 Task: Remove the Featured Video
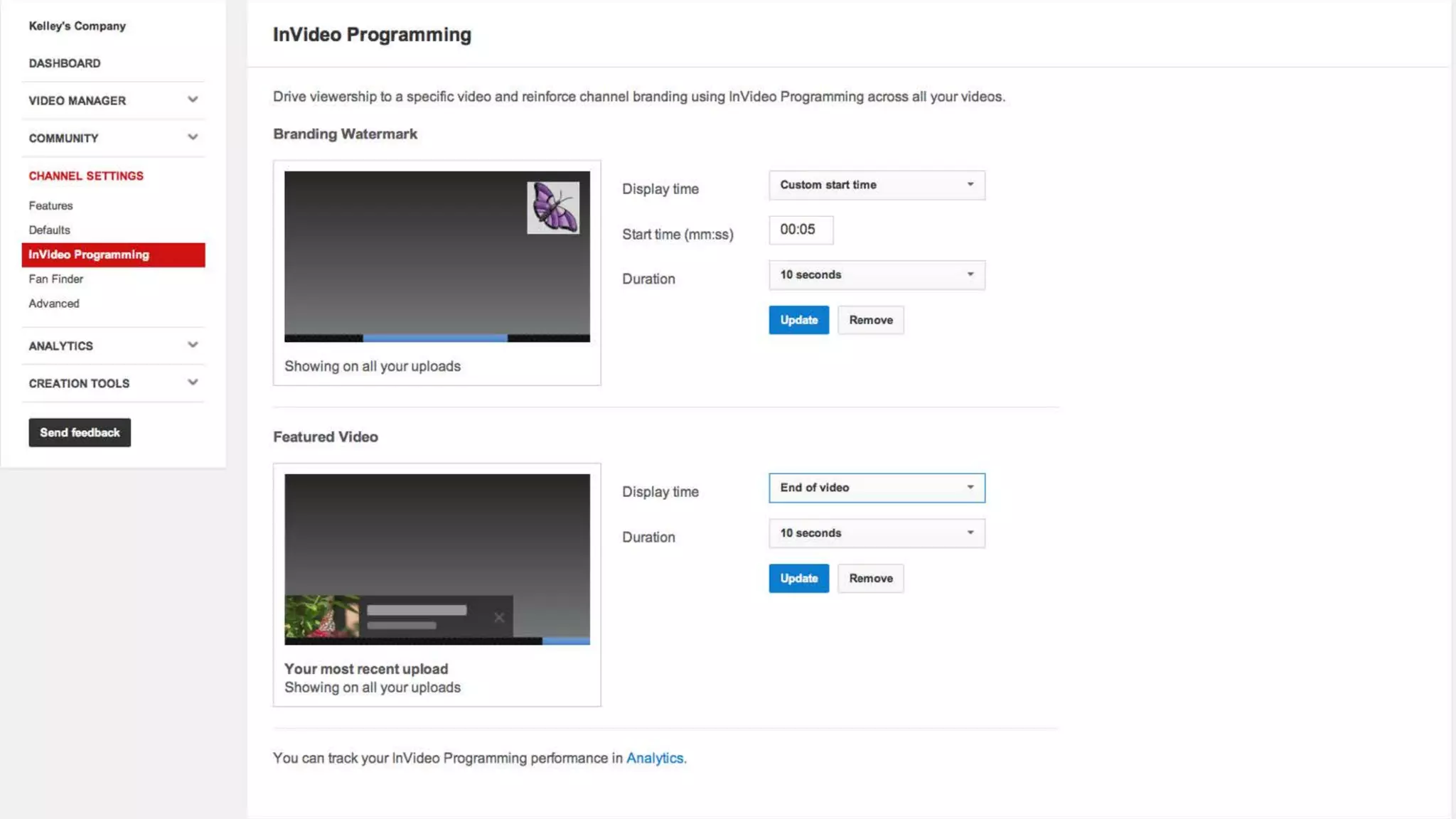click(870, 578)
